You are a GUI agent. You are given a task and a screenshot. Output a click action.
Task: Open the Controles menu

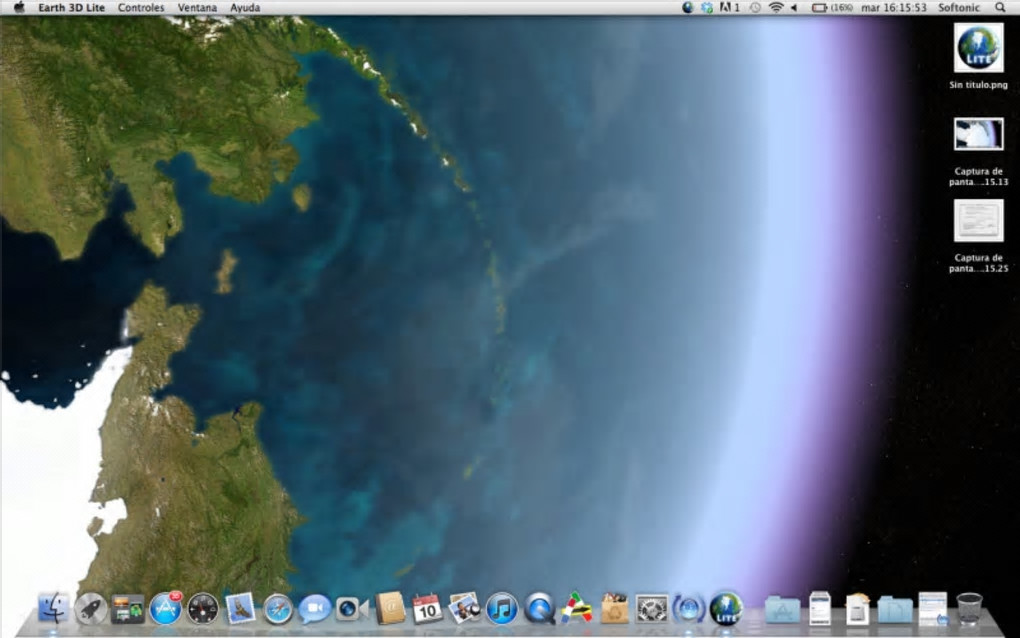click(x=141, y=8)
